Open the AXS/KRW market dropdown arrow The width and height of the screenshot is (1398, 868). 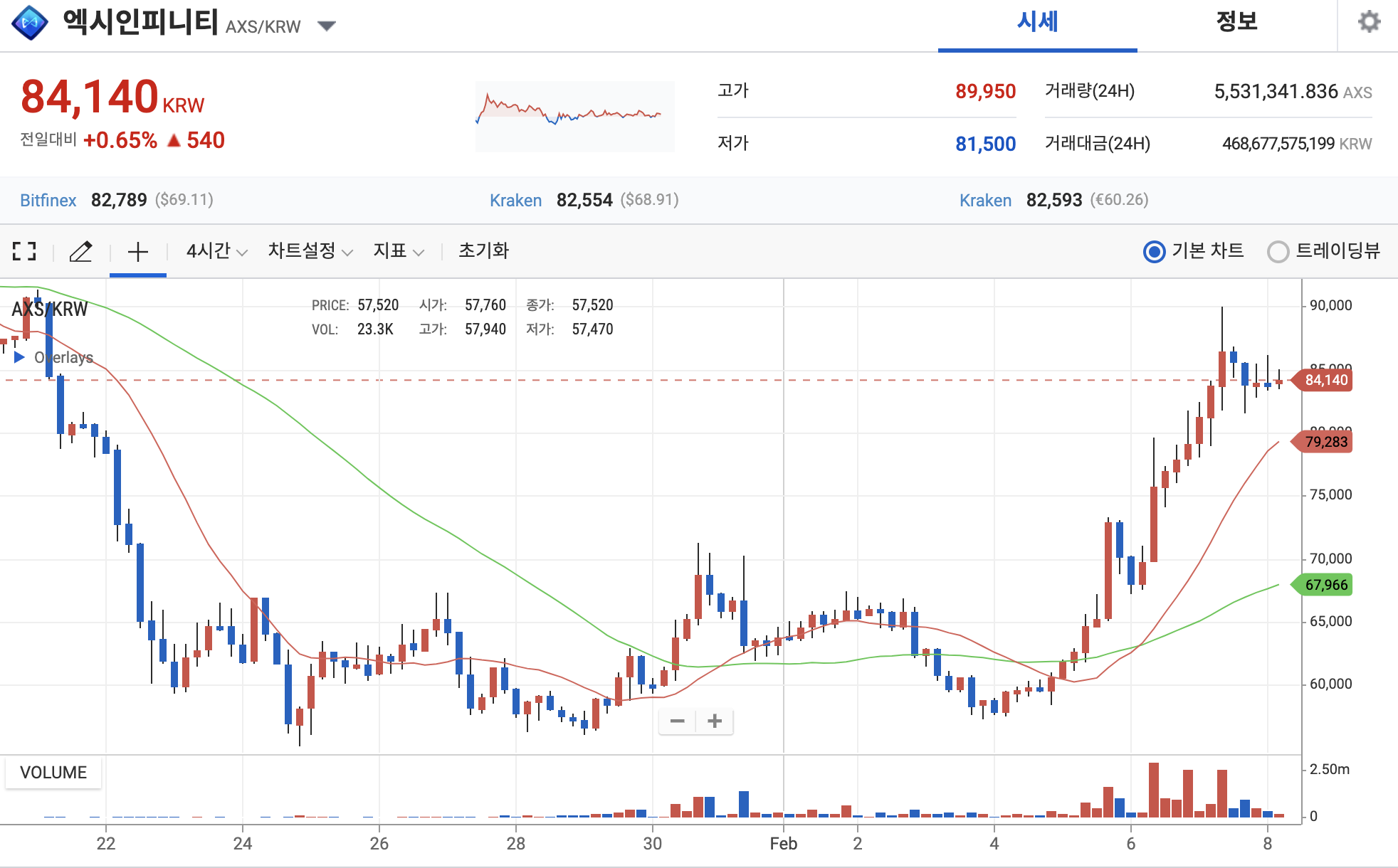[326, 26]
